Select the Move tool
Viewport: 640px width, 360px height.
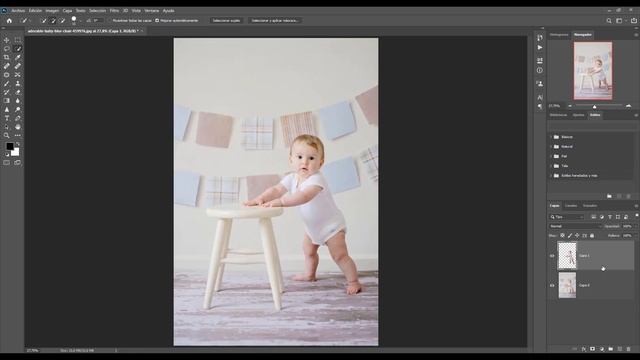[7, 40]
